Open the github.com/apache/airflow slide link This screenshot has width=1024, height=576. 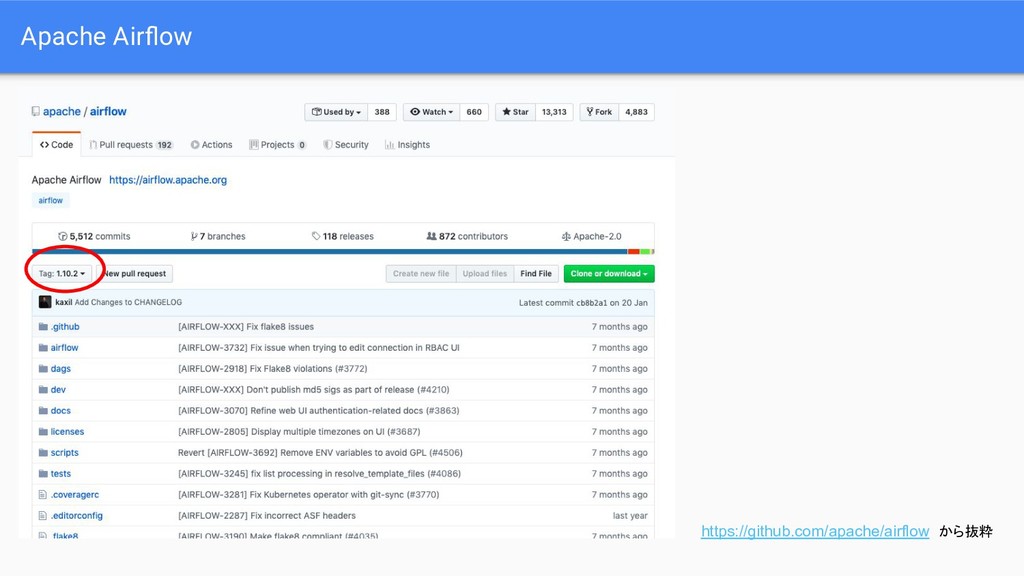tap(815, 532)
